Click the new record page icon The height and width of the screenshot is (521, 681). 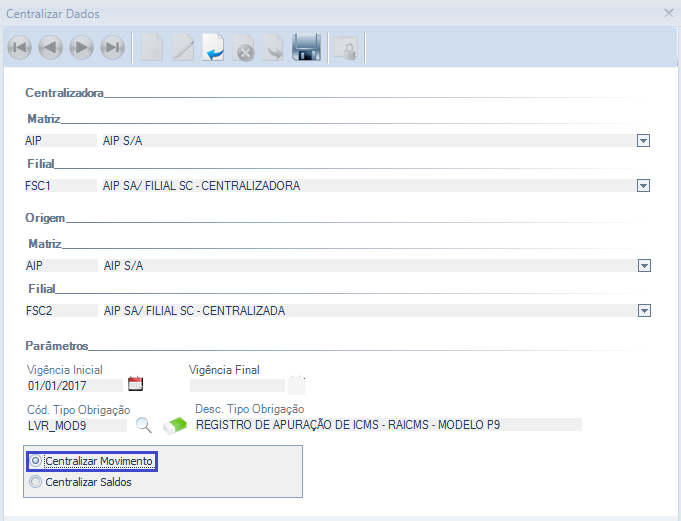pos(152,47)
